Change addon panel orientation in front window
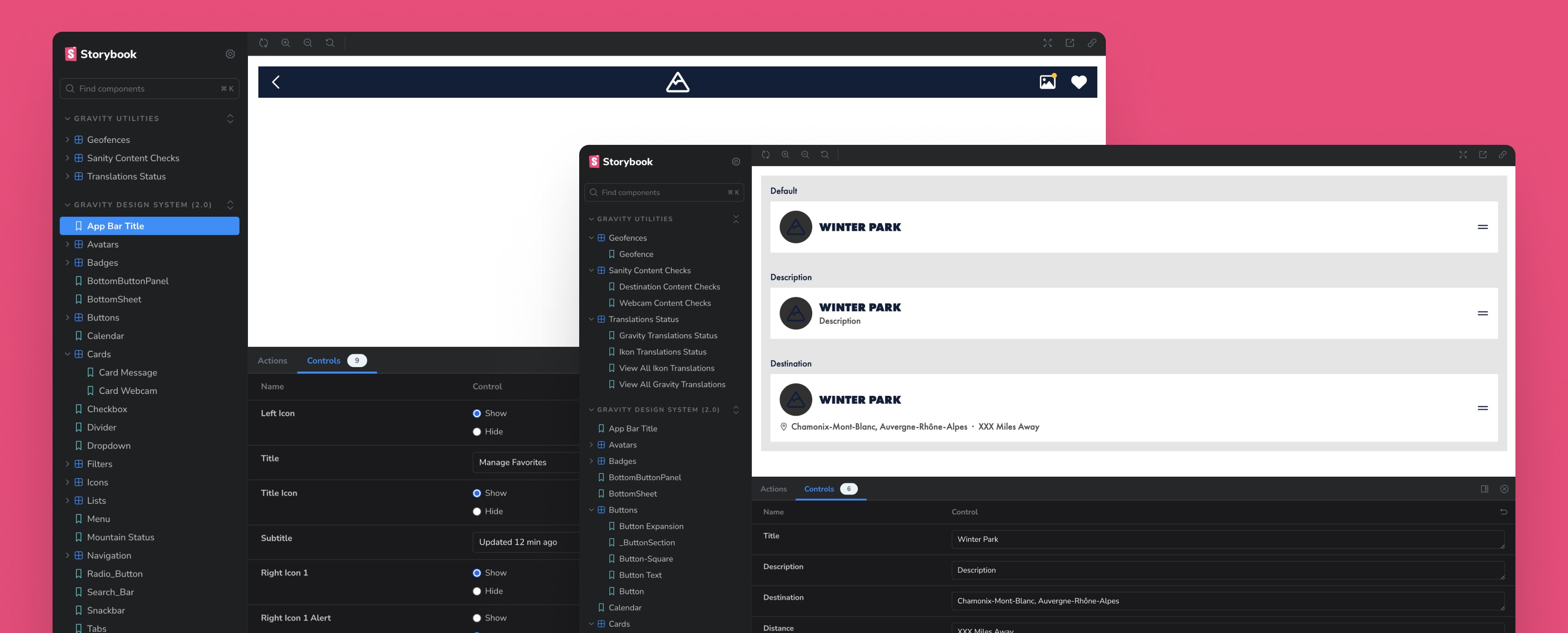The height and width of the screenshot is (633, 1568). coord(1484,489)
